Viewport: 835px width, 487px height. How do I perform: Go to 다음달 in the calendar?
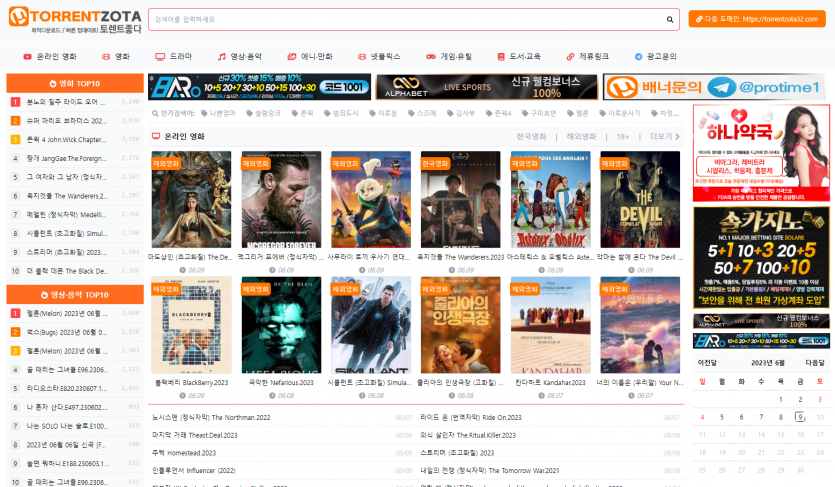(x=815, y=362)
